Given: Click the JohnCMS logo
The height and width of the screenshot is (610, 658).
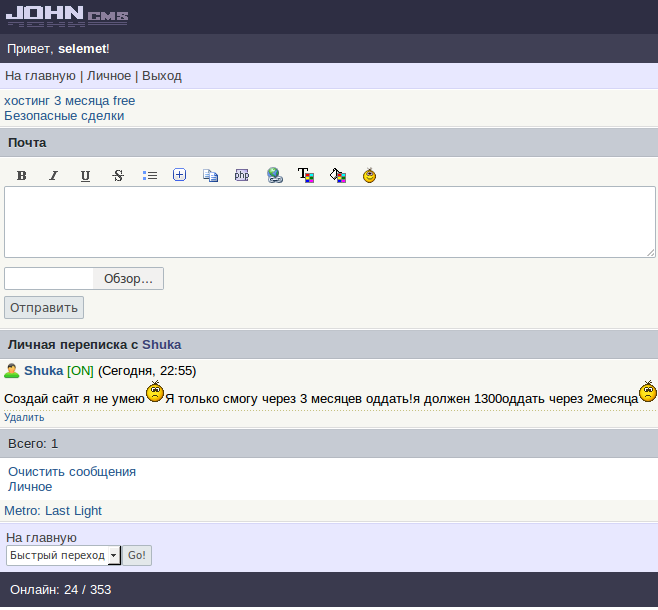Looking at the screenshot, I should click(67, 16).
